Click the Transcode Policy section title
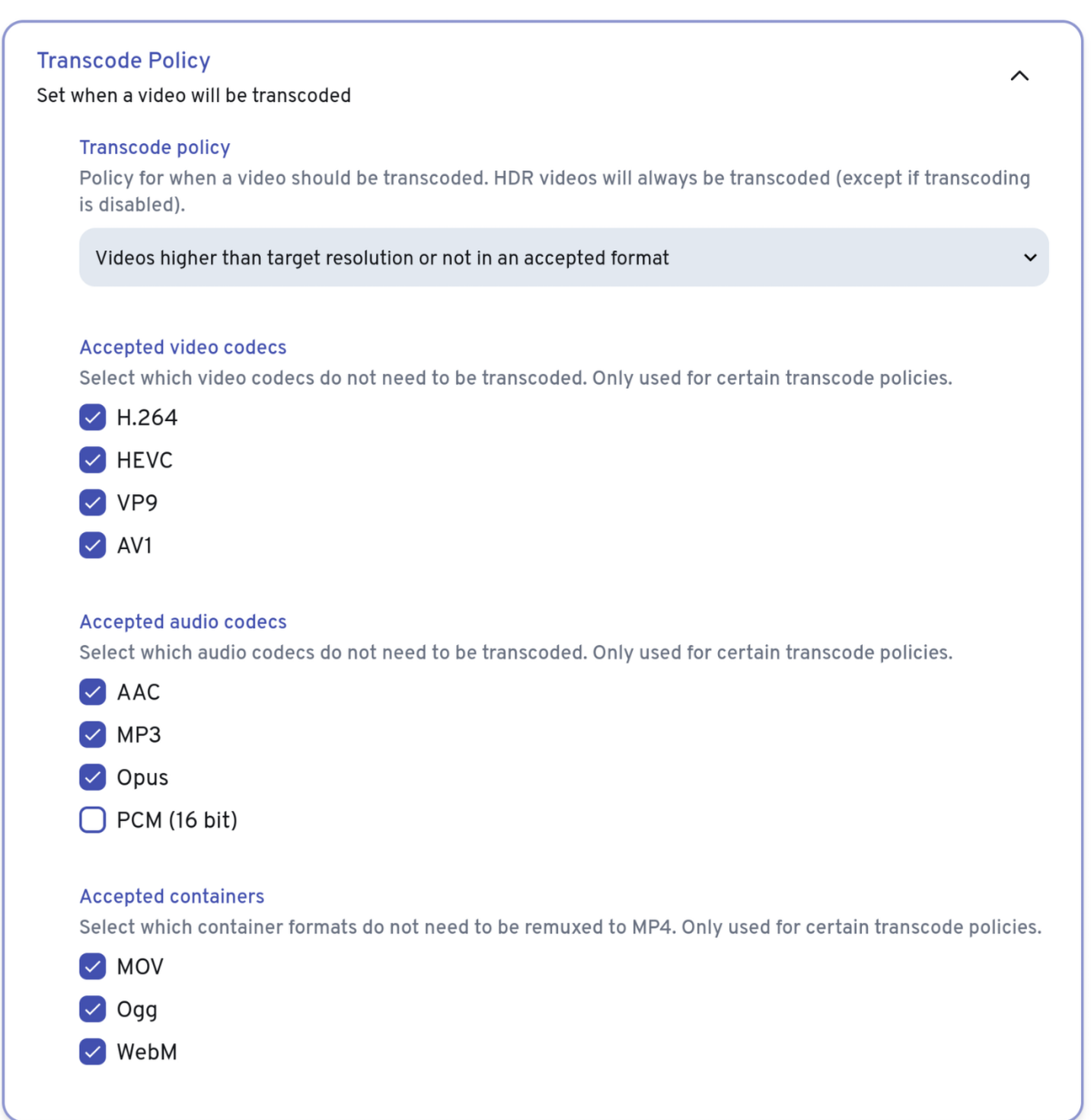Screen dimensions: 1091x1120 pos(123,60)
